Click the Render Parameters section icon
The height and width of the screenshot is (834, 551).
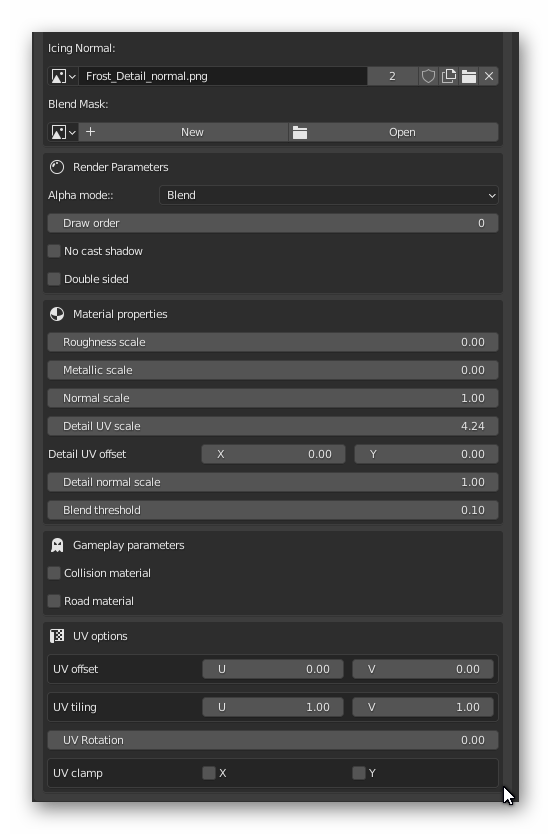click(57, 167)
